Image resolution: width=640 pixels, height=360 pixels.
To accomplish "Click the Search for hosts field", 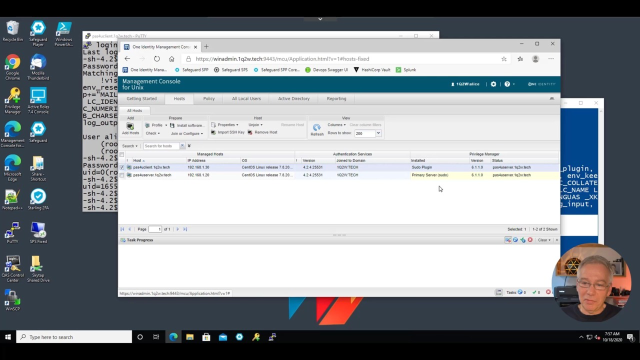I will 161,146.
